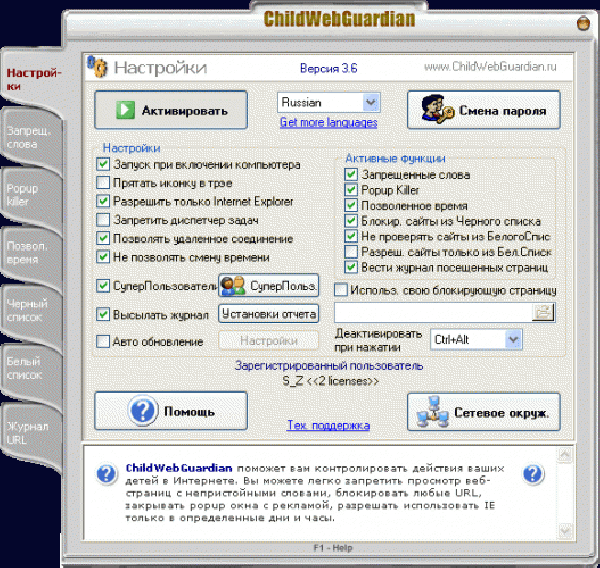Open the Белый список tab
This screenshot has height=568, width=600.
coord(31,368)
